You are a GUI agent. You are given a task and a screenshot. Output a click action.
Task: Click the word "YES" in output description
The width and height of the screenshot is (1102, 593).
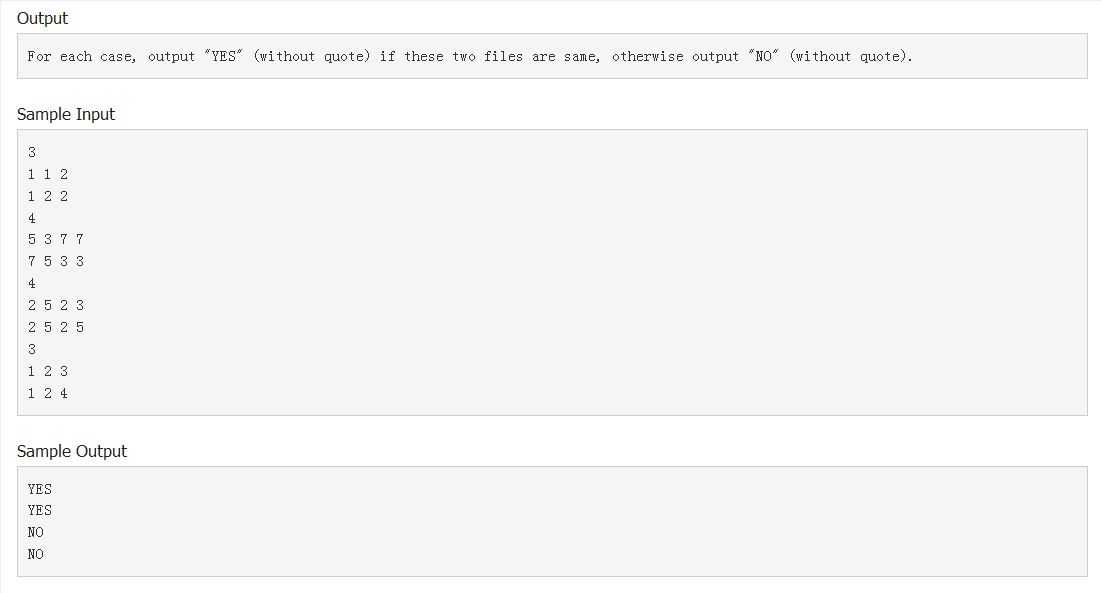click(223, 56)
